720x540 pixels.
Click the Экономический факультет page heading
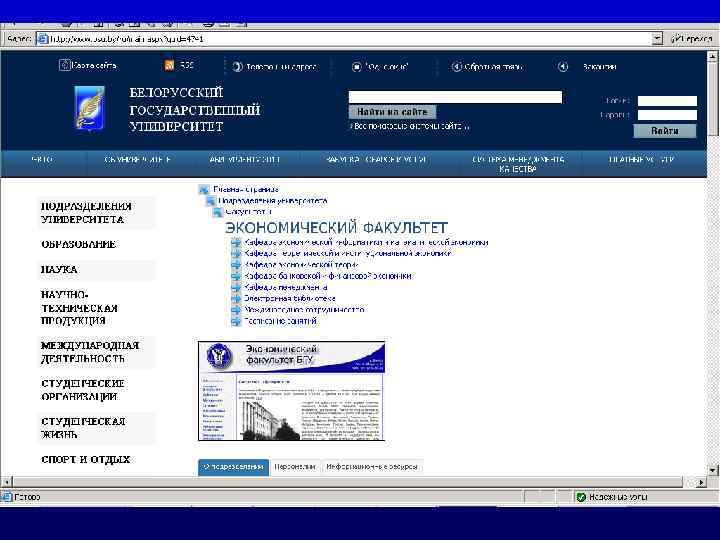coord(337,227)
